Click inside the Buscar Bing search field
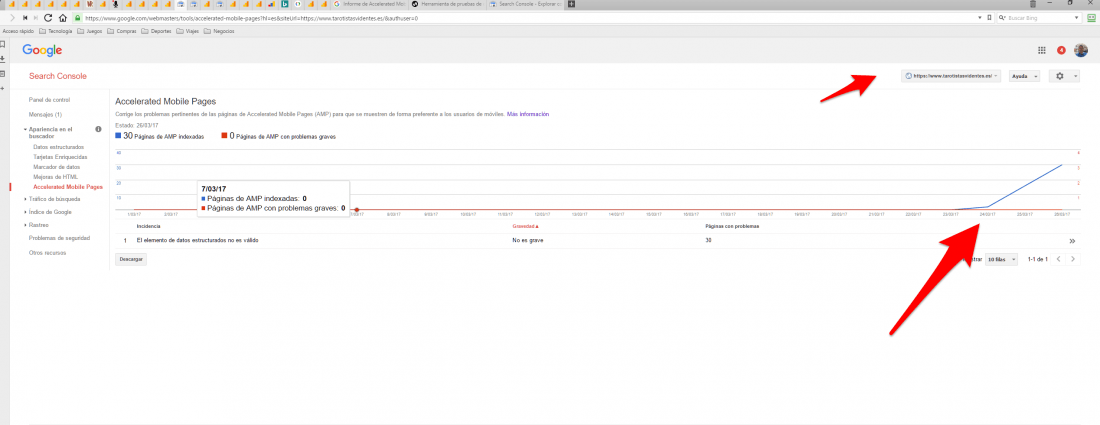 pyautogui.click(x=1040, y=18)
